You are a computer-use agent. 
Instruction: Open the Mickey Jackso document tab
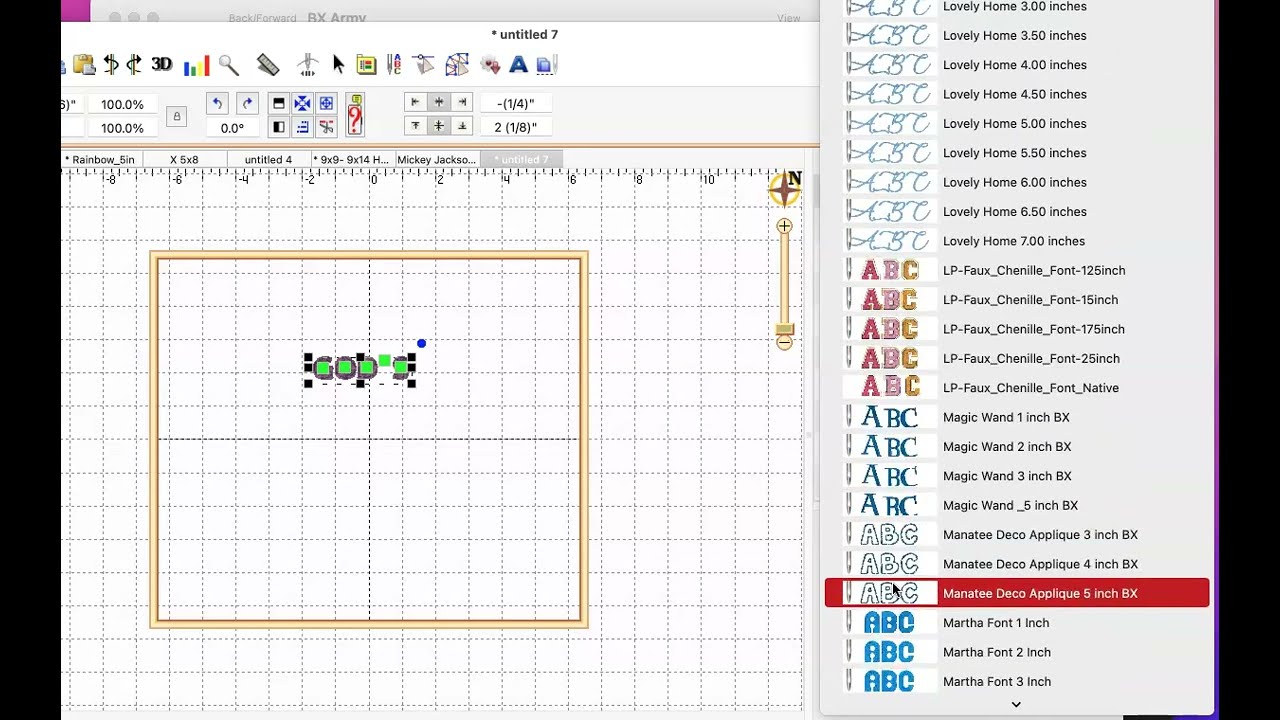pyautogui.click(x=437, y=159)
